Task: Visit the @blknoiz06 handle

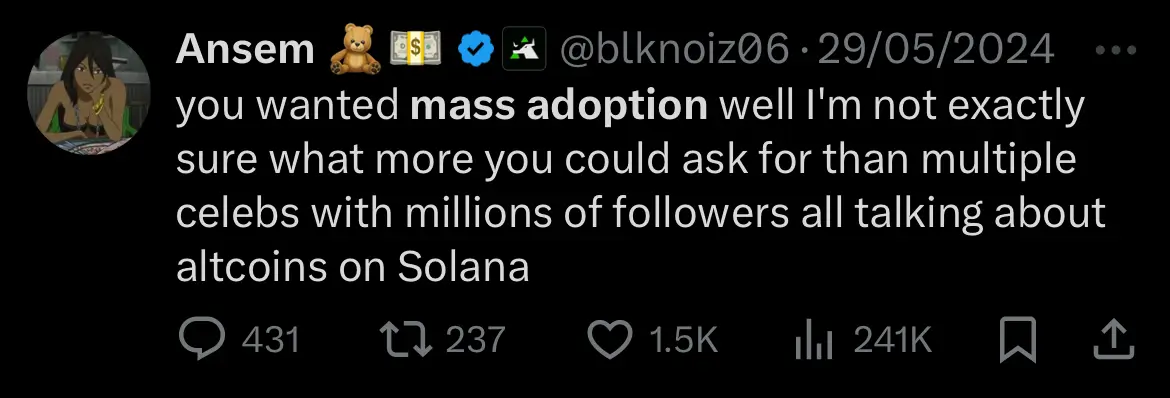Action: click(x=674, y=50)
